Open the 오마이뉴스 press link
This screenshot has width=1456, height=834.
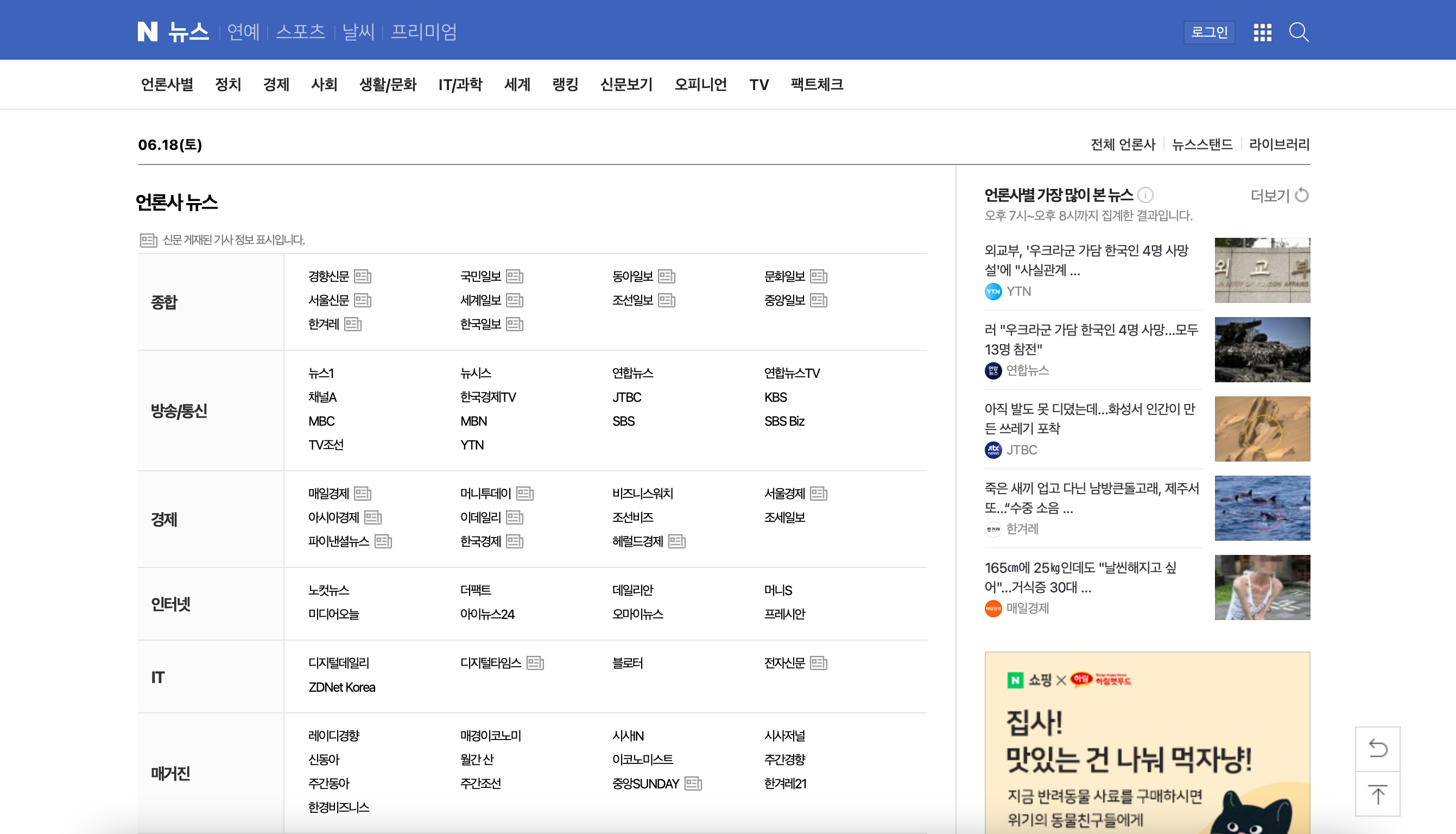[x=638, y=615]
